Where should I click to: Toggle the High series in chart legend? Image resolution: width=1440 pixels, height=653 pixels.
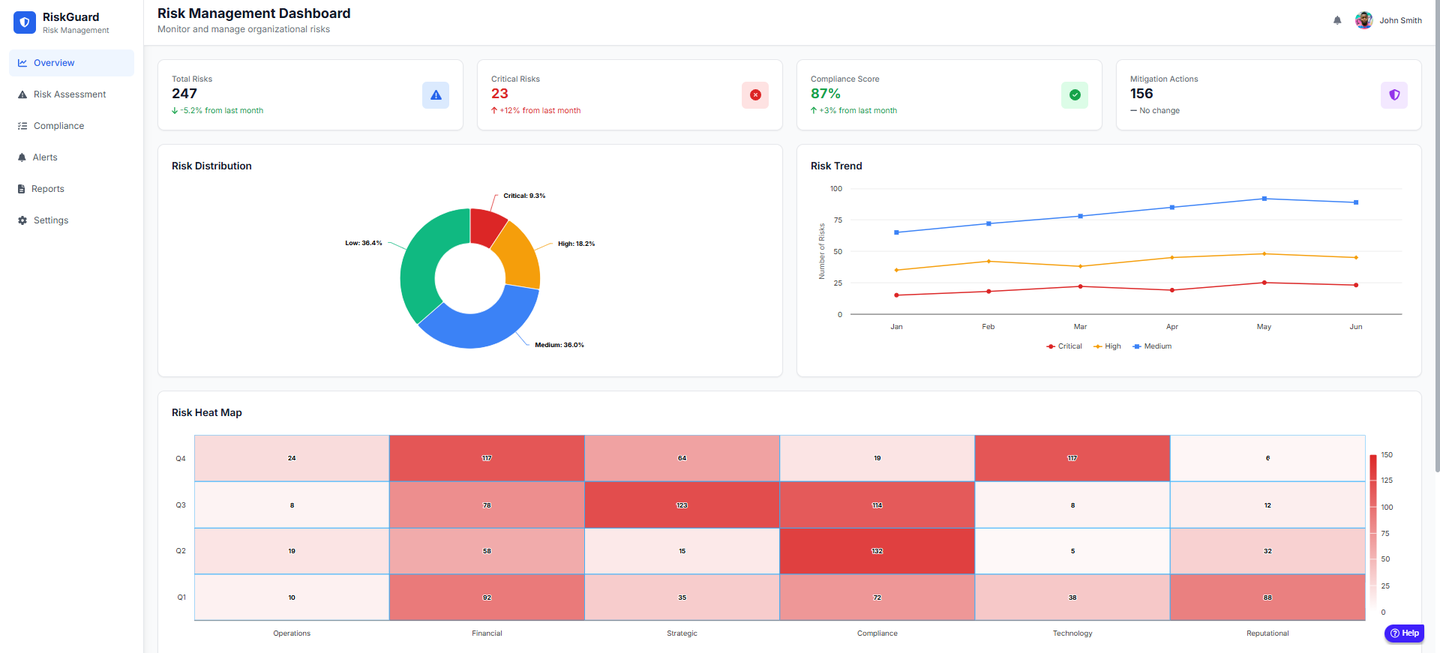[1107, 346]
